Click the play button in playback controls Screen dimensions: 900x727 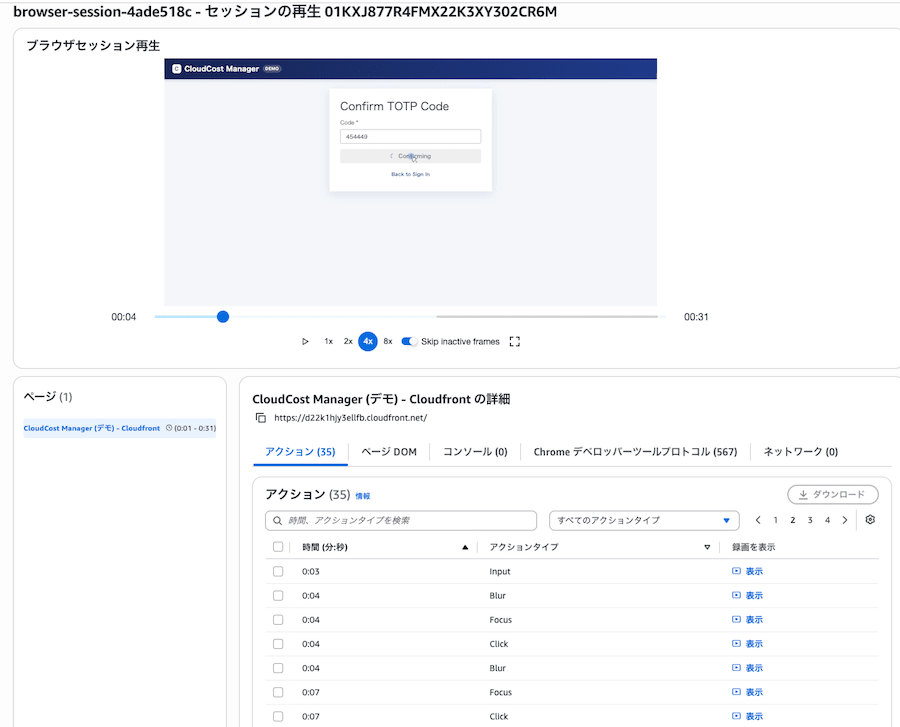click(305, 341)
